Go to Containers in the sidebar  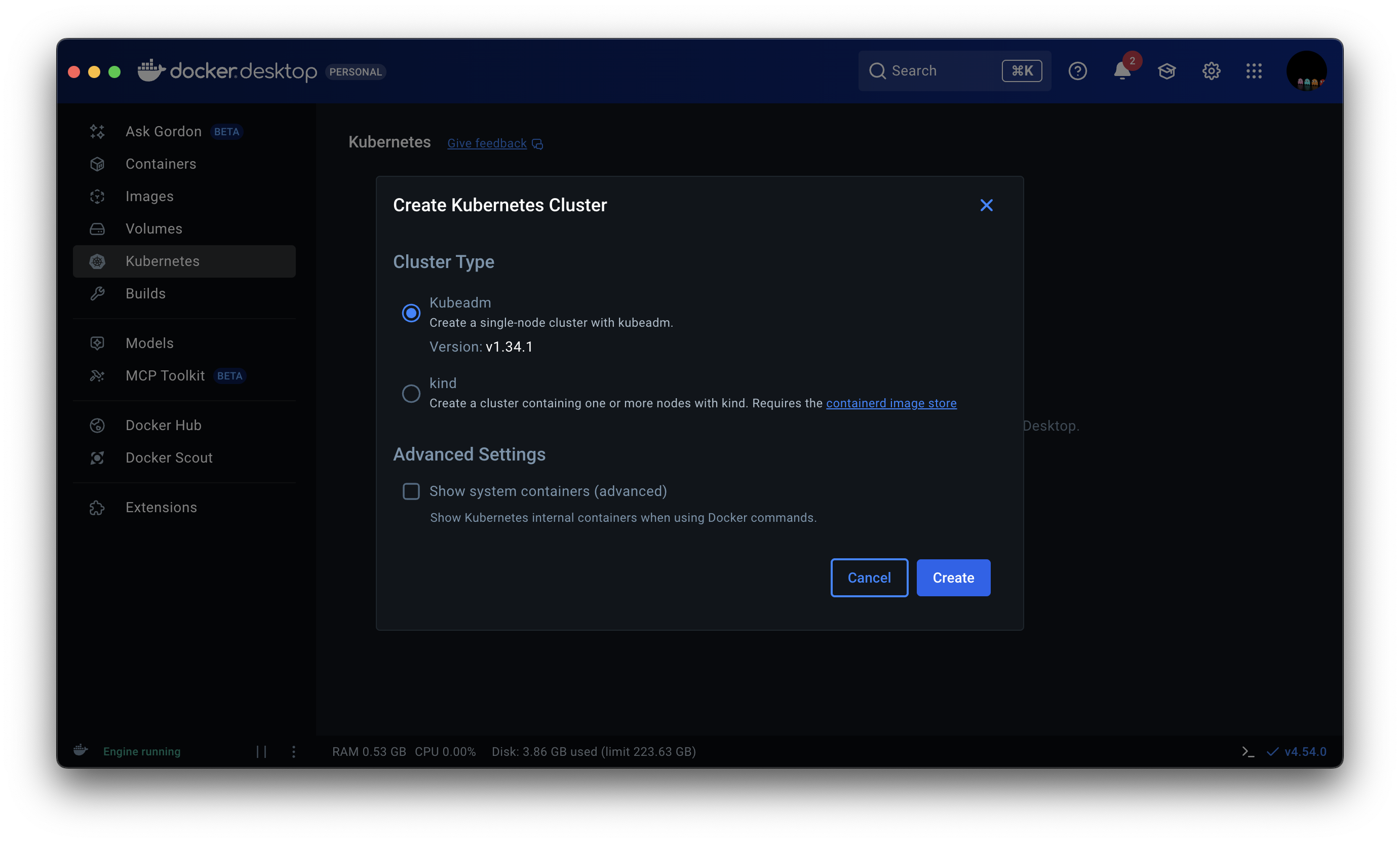click(161, 164)
